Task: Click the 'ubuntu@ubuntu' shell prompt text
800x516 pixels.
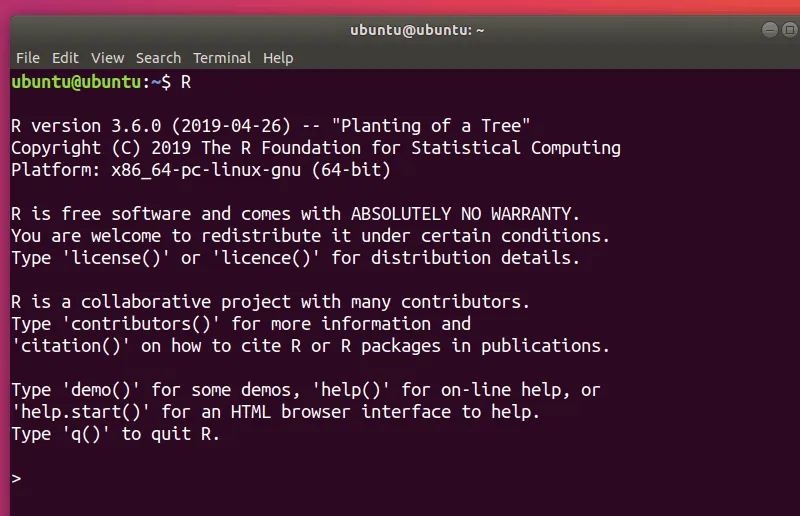Action: [77, 82]
